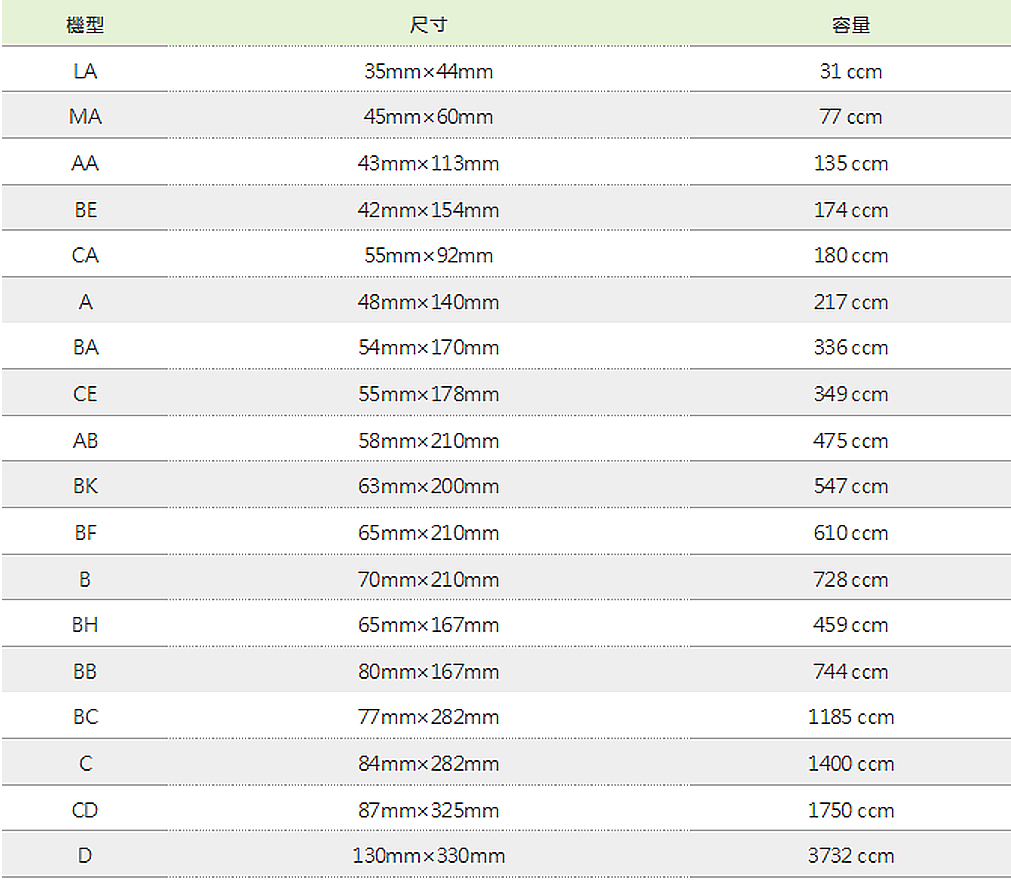Click the BA model cell
Image resolution: width=1011 pixels, height=896 pixels.
pyautogui.click(x=85, y=348)
